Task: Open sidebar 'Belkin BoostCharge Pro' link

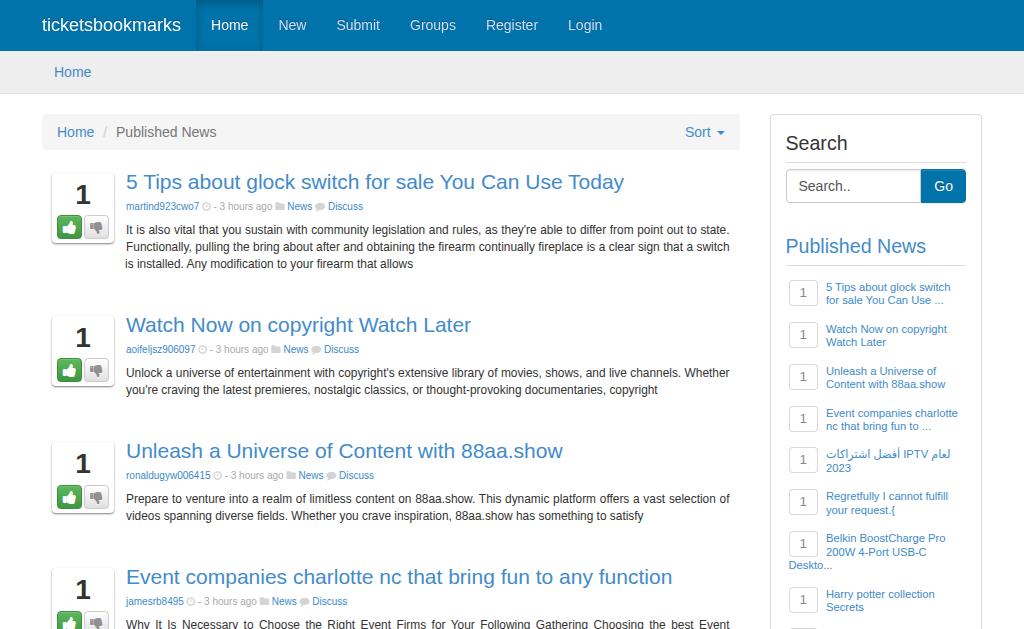Action: pyautogui.click(x=867, y=551)
